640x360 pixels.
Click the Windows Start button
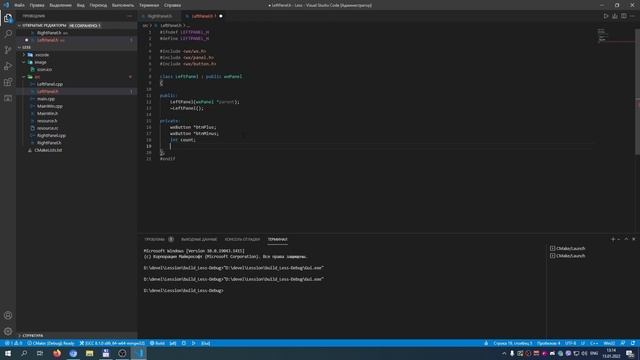point(8,353)
